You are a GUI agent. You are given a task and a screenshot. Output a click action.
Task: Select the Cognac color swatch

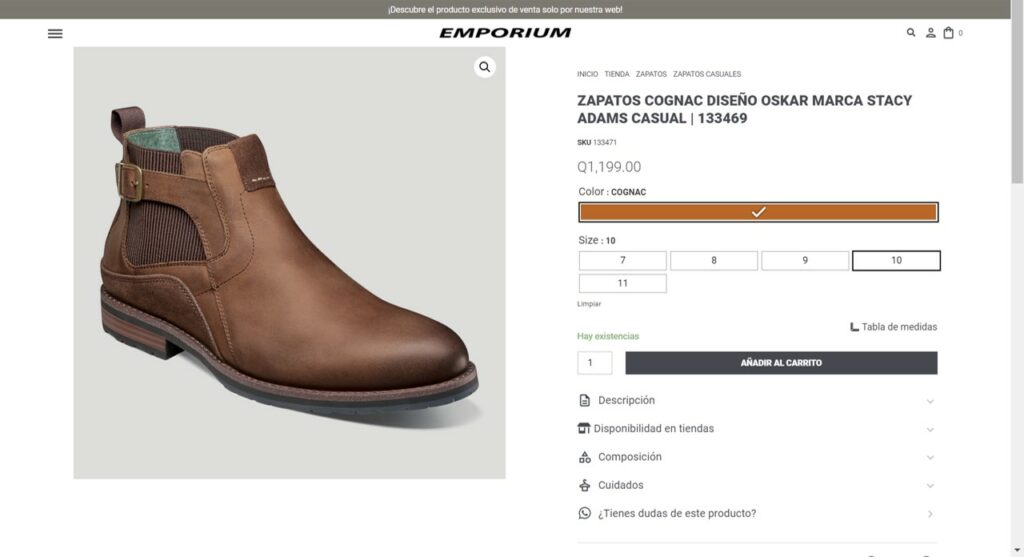pyautogui.click(x=758, y=212)
